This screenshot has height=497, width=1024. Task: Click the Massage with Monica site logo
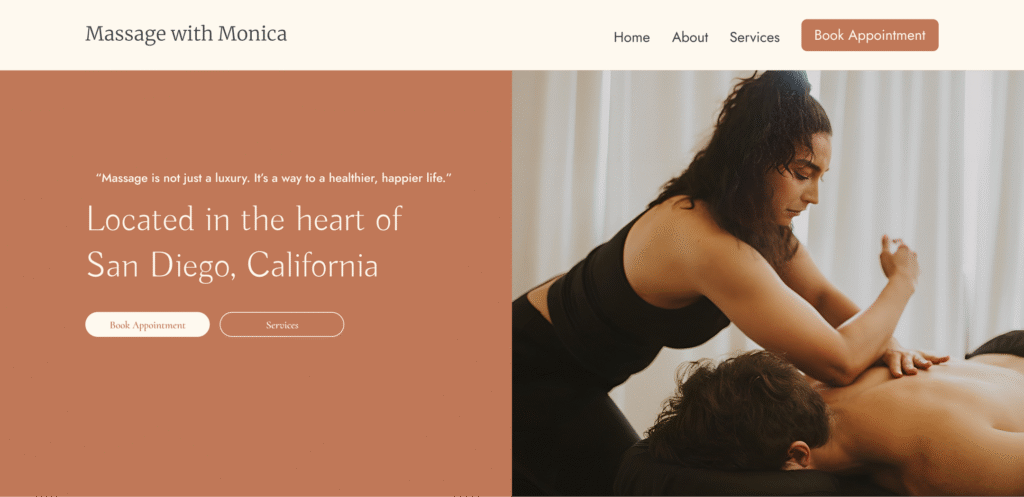pos(186,34)
